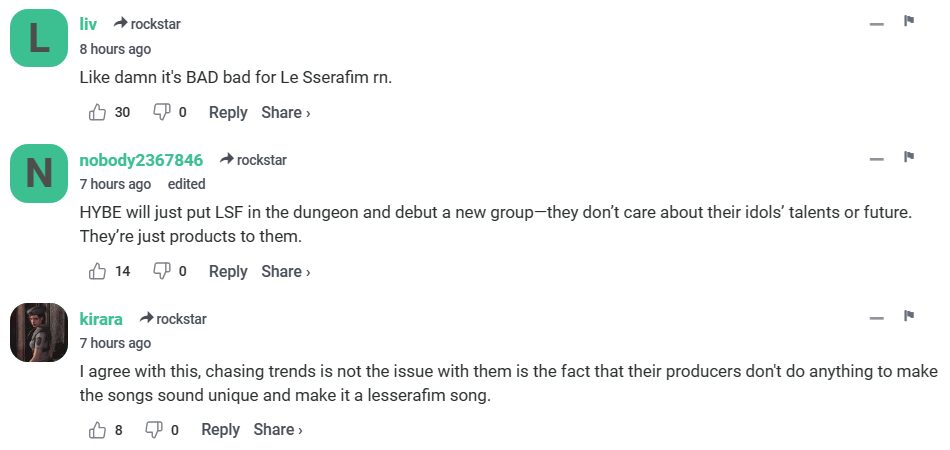Reply to nobody2367846's comment
Screen dimensions: 950x450
pyautogui.click(x=227, y=271)
